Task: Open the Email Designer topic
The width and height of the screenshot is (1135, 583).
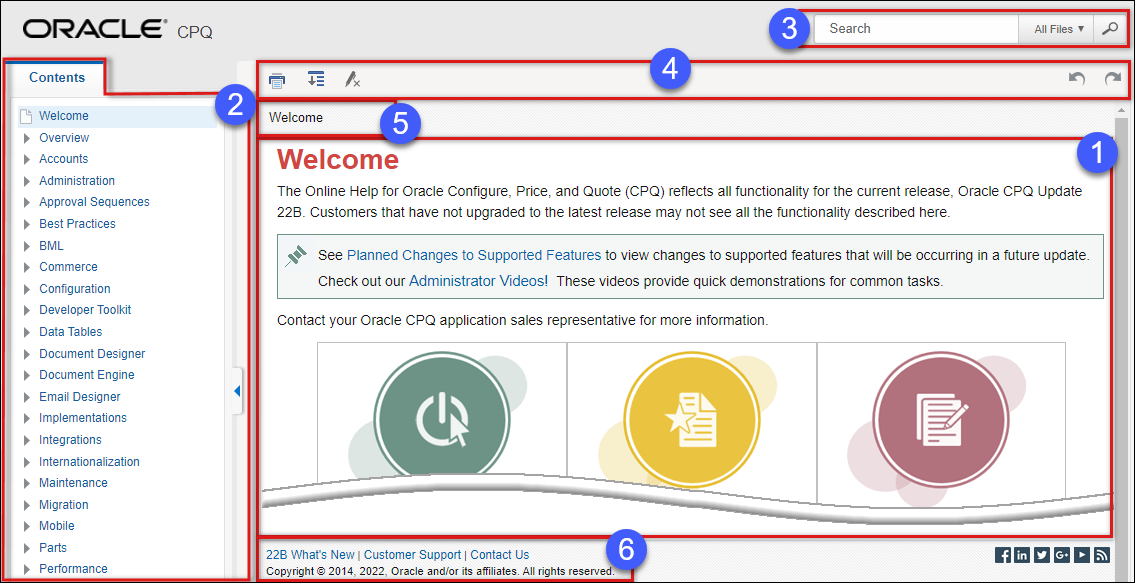Action: tap(80, 396)
